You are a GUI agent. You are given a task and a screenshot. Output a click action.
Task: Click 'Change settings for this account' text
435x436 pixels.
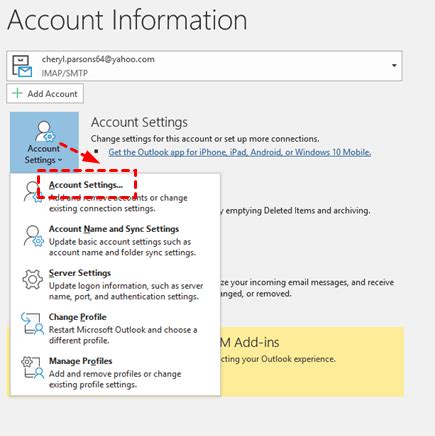click(x=205, y=139)
